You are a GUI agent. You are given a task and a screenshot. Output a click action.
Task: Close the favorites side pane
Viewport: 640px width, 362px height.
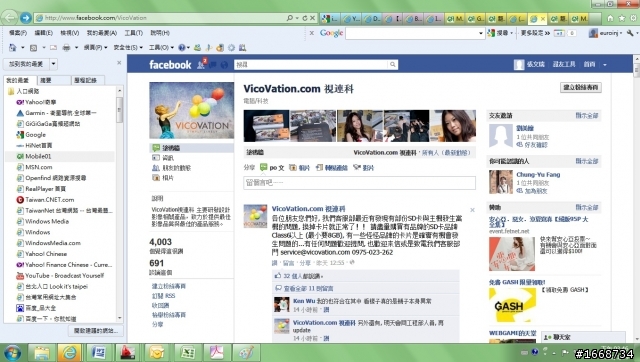[x=119, y=63]
